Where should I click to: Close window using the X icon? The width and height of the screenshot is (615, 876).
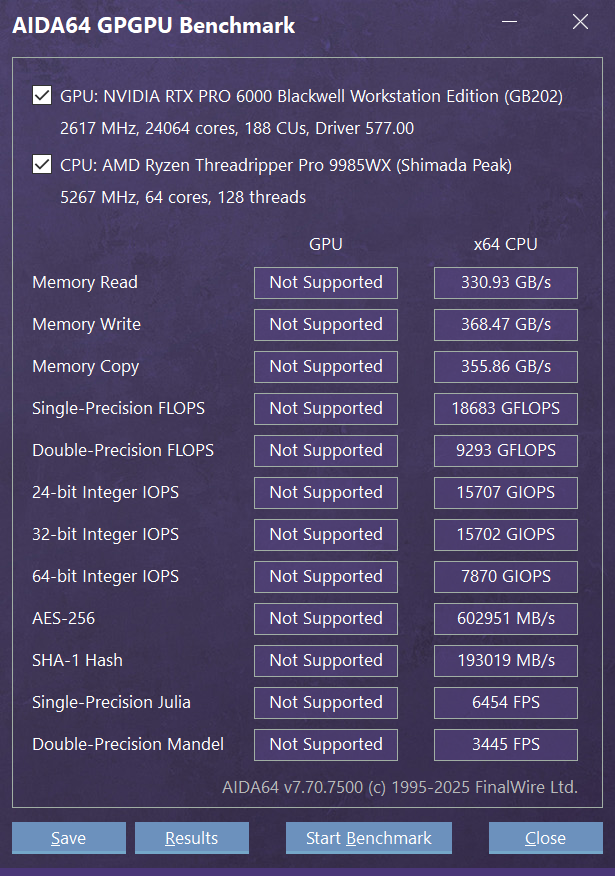580,22
